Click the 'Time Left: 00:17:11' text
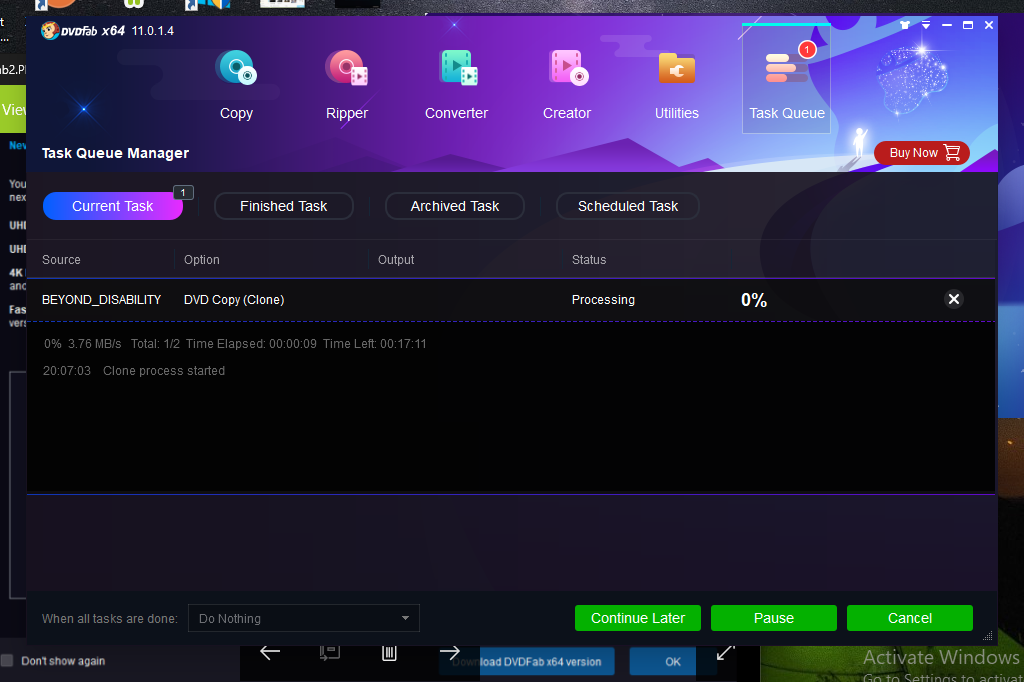This screenshot has height=682, width=1024. coord(374,344)
